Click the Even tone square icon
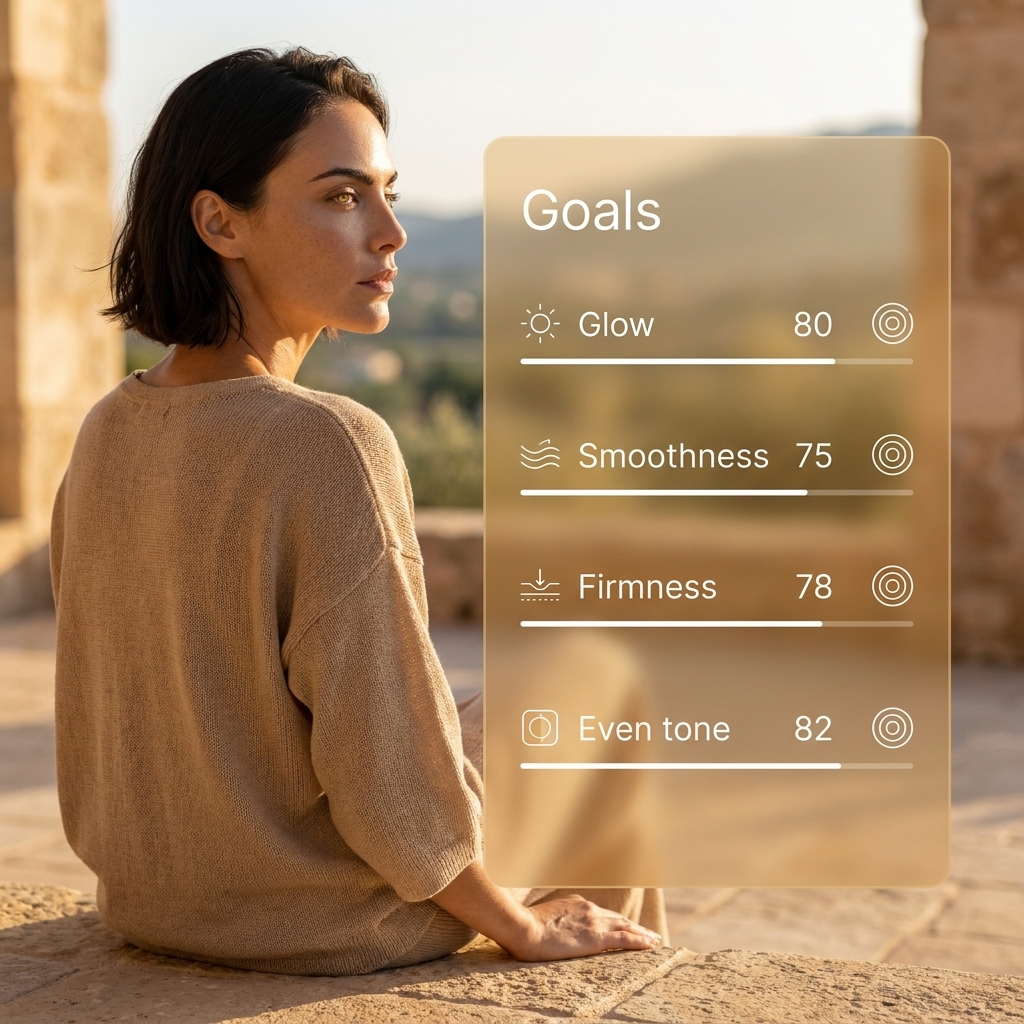Screen dimensions: 1024x1024 pos(540,728)
